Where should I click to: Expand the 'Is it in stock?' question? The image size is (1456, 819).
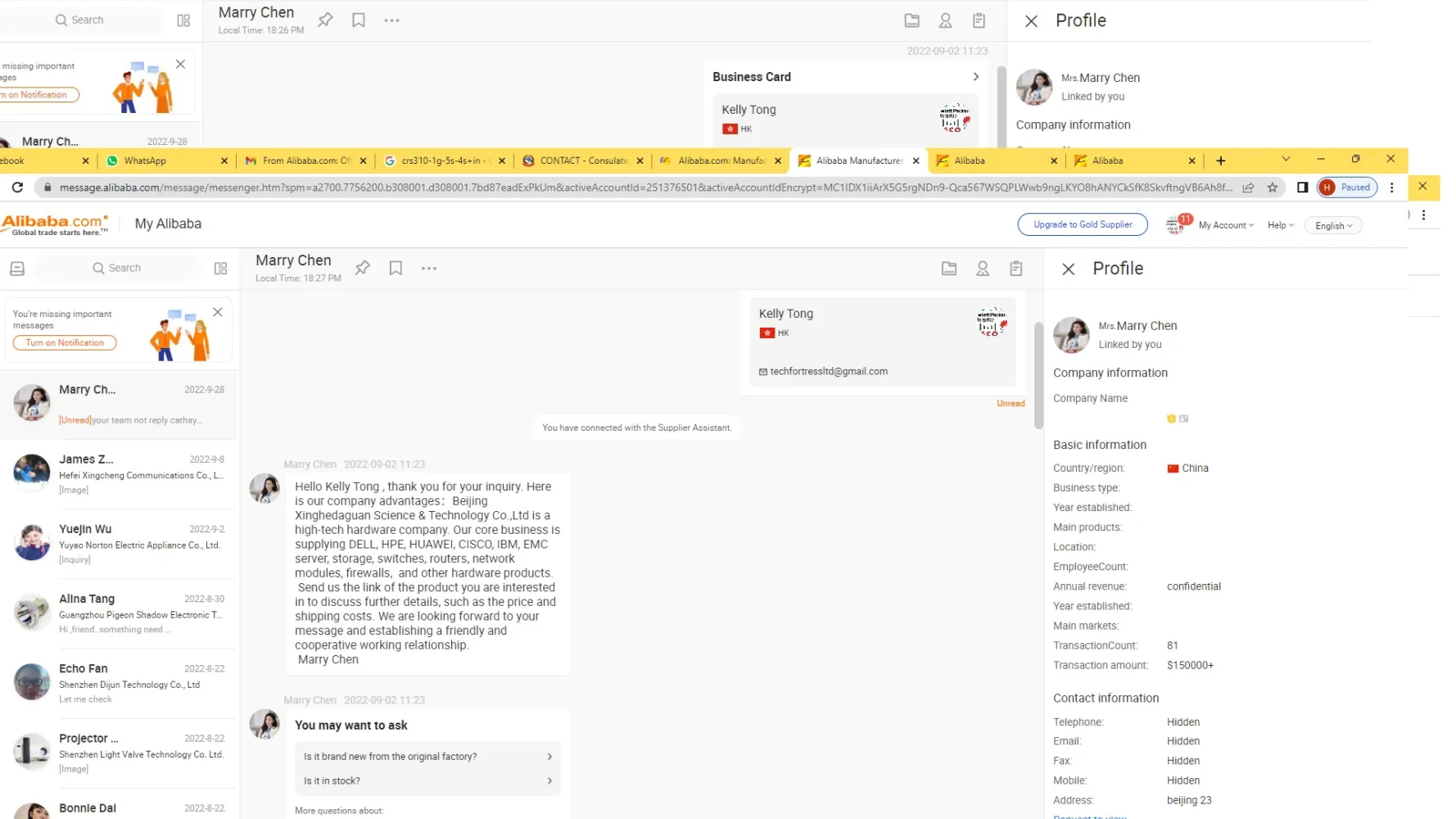428,781
